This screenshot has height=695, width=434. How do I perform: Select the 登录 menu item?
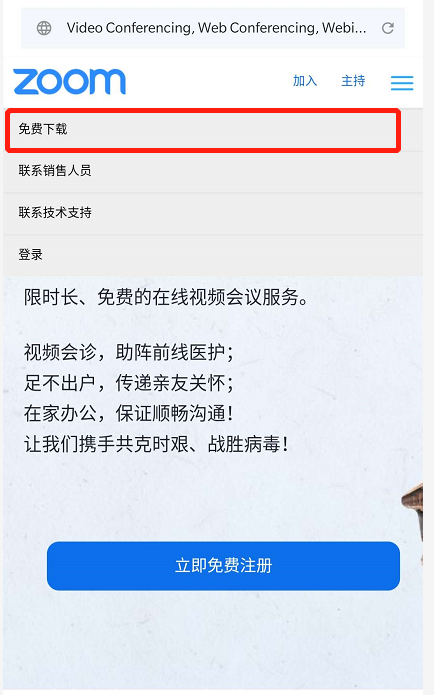tap(213, 255)
